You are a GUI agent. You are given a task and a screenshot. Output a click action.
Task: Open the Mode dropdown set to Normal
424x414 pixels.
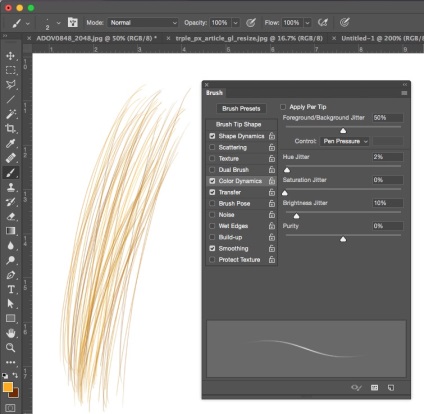pyautogui.click(x=143, y=23)
